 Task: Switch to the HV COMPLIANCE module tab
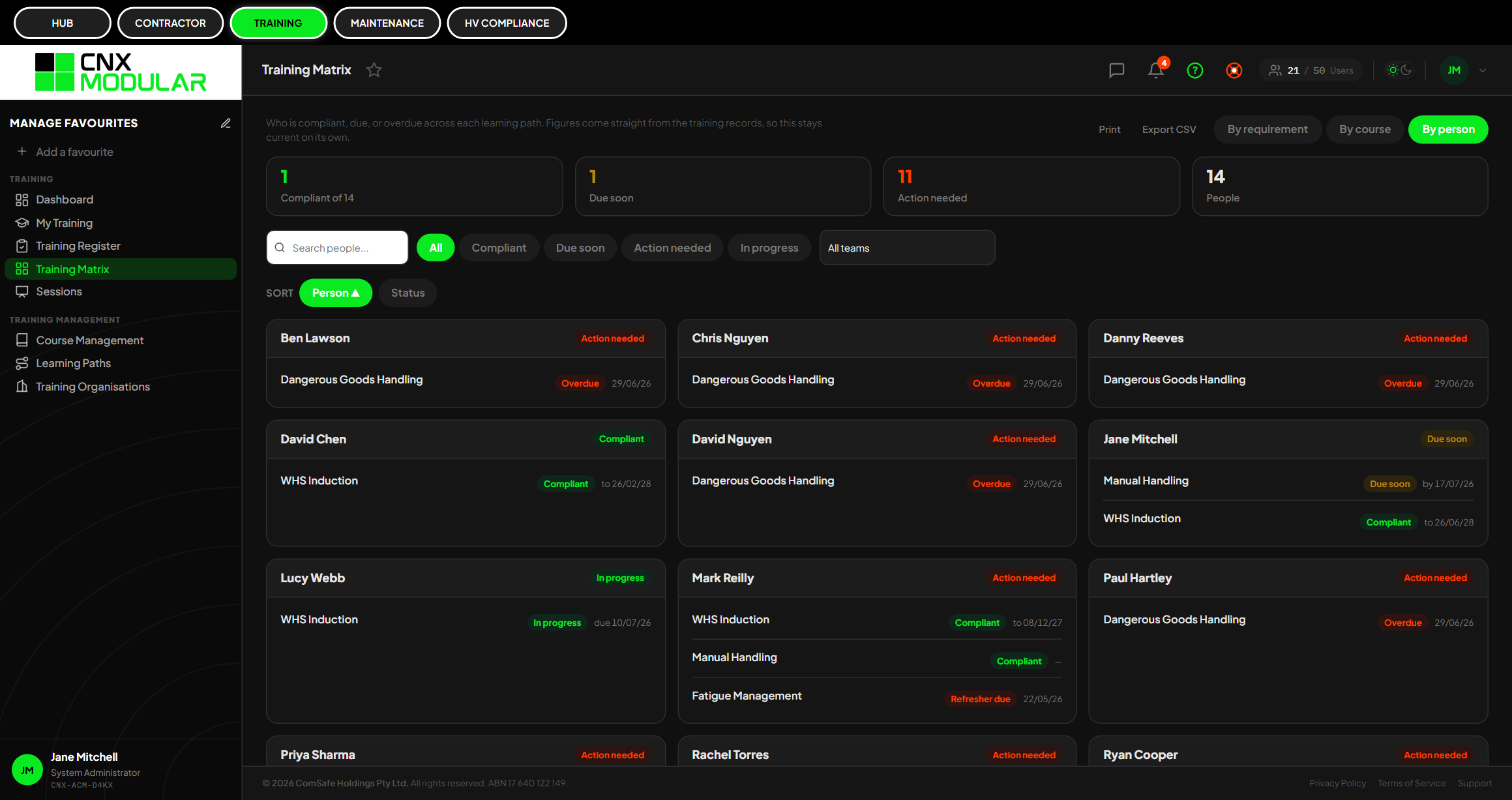click(x=507, y=23)
